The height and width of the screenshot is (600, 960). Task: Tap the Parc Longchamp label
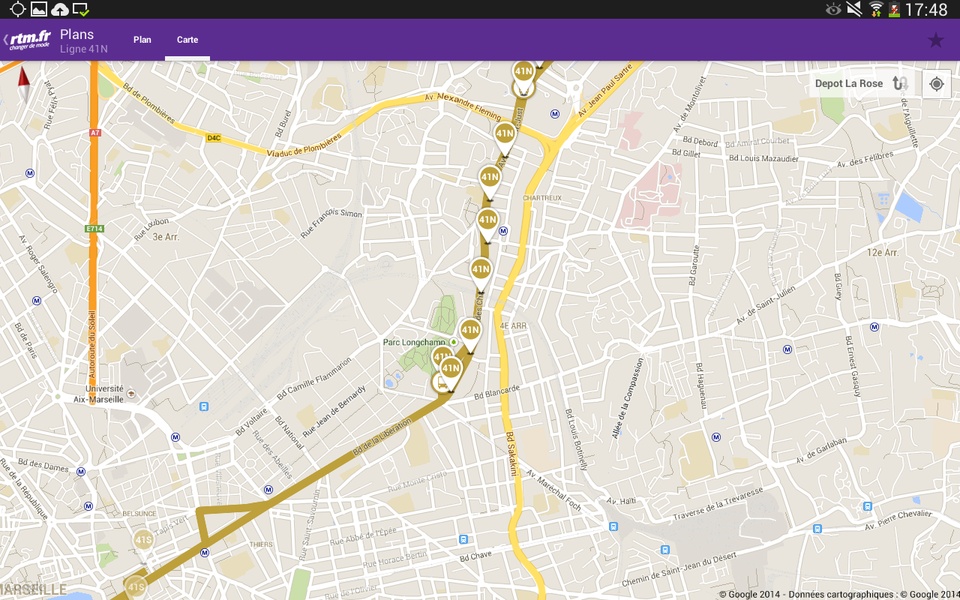pyautogui.click(x=414, y=342)
